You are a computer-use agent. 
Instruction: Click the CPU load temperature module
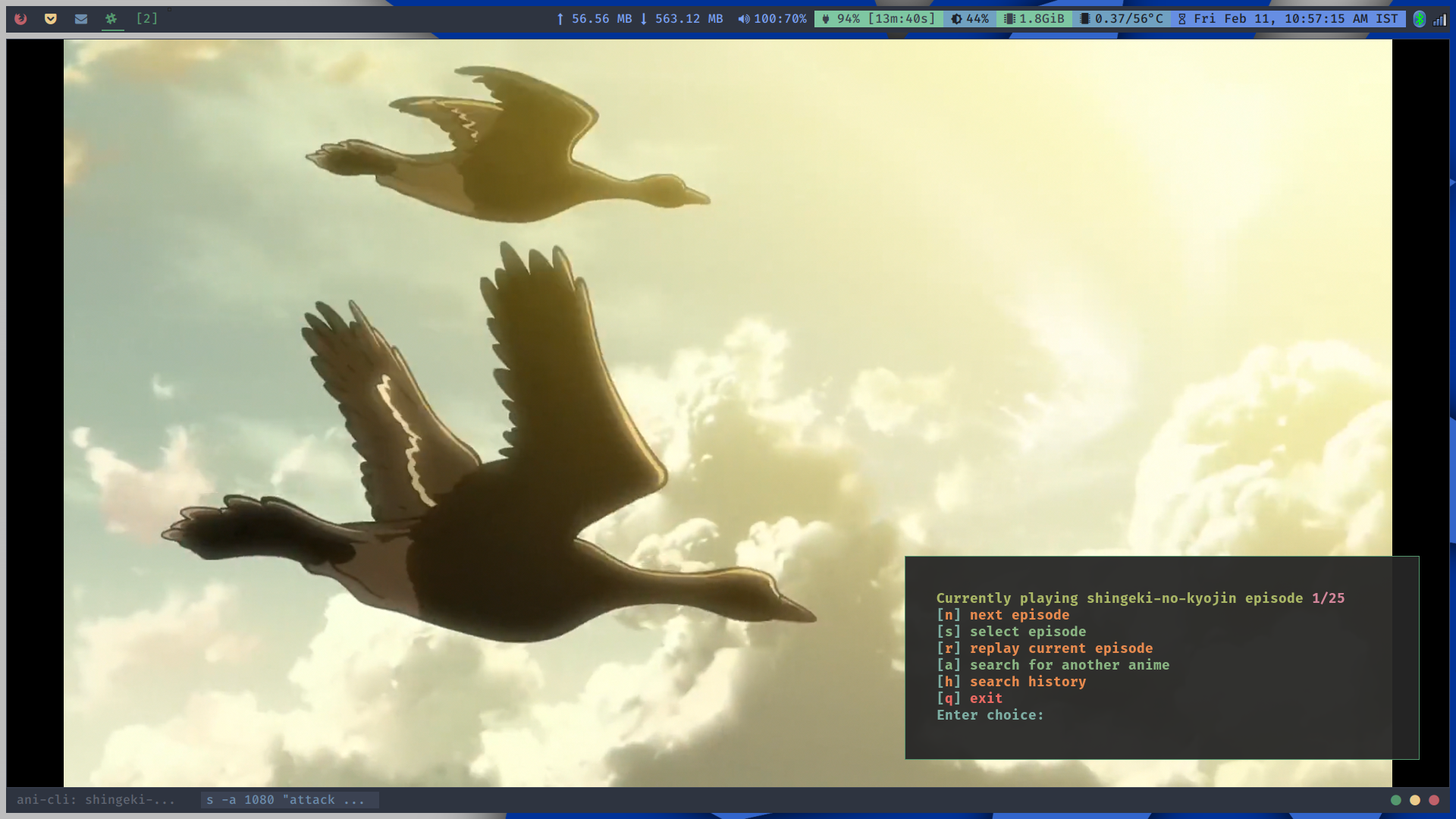[1122, 19]
